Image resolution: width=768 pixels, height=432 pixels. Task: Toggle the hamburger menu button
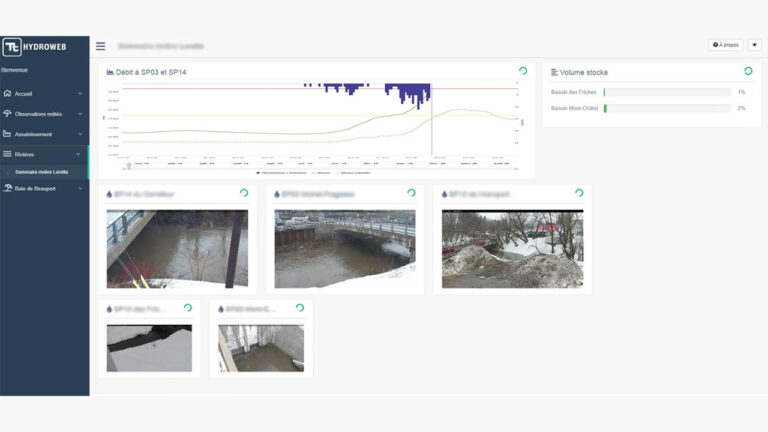pos(100,46)
